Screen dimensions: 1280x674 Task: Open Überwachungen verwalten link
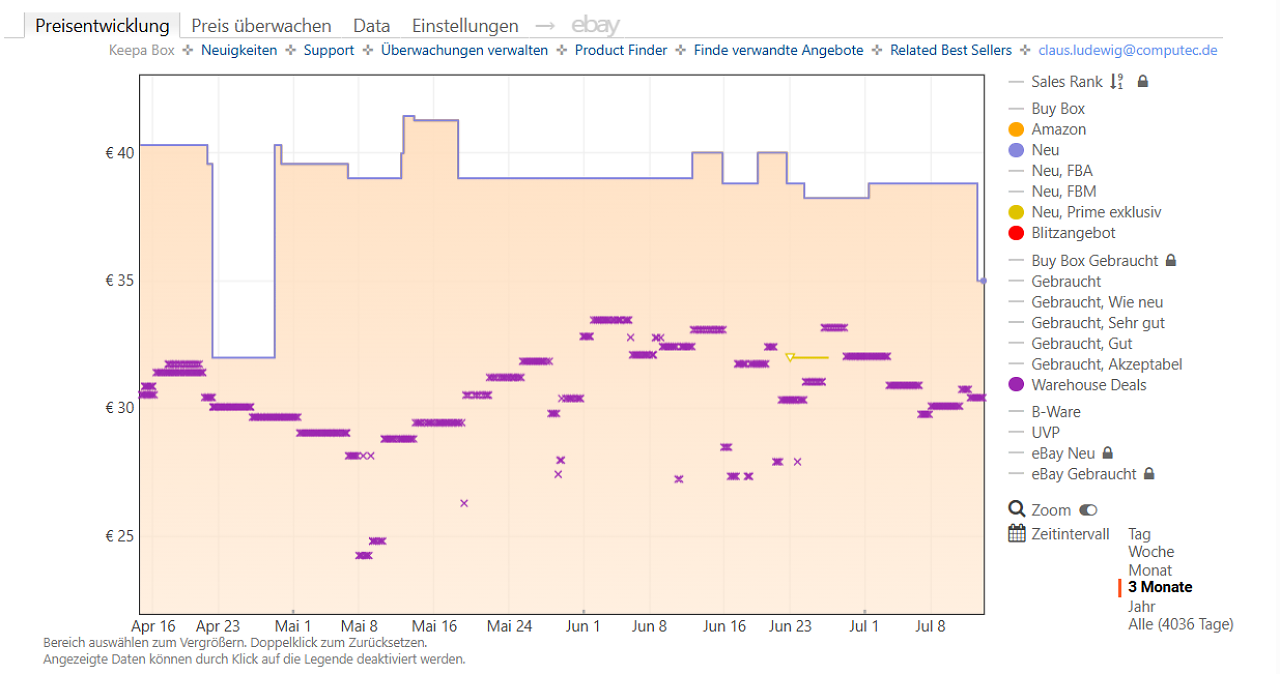click(464, 50)
